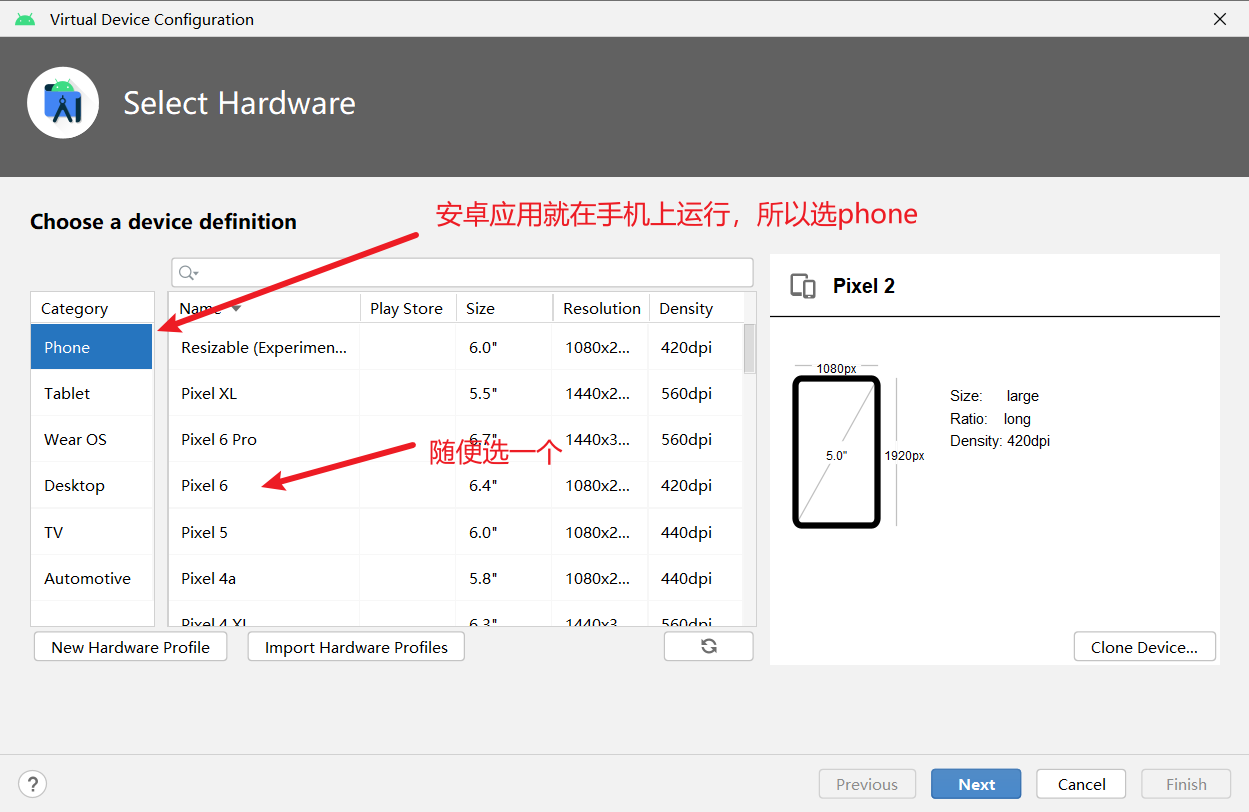Click the Ratio: long preview detail
This screenshot has width=1249, height=812.
click(990, 419)
